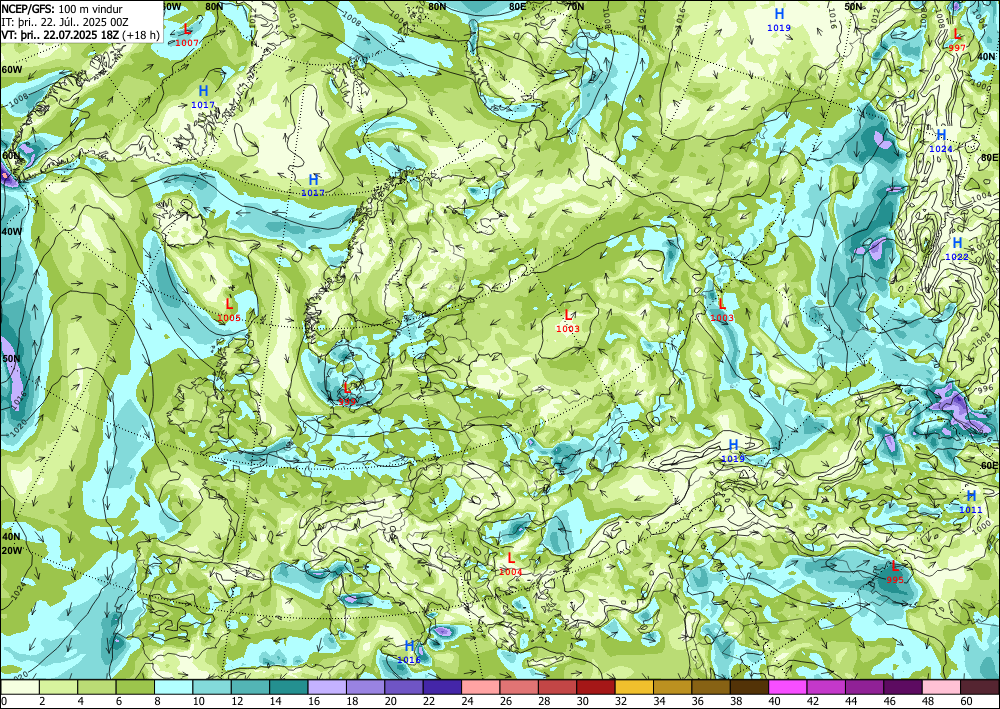Viewport: 1000px width, 709px height.
Task: Pick the 40–42 magenta legend swatch
Action: point(788,687)
